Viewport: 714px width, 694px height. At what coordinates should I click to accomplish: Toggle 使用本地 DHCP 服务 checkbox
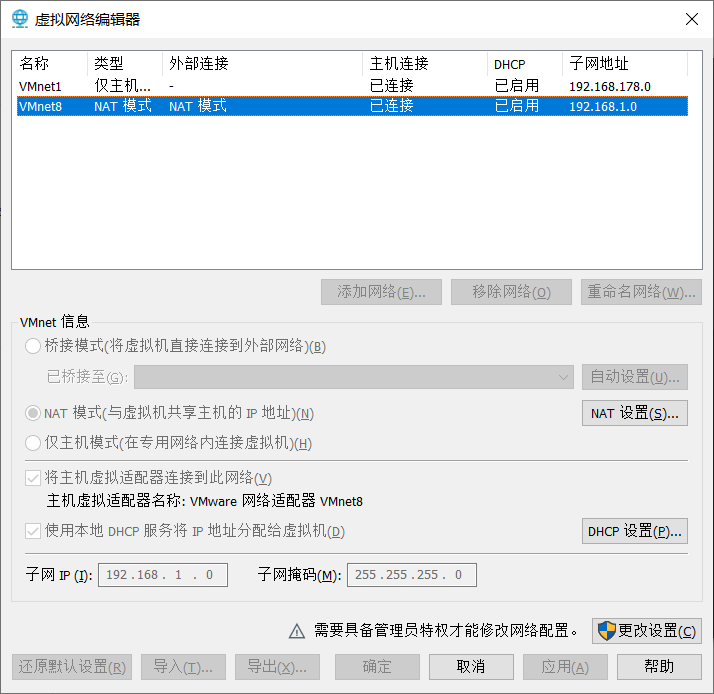point(33,531)
